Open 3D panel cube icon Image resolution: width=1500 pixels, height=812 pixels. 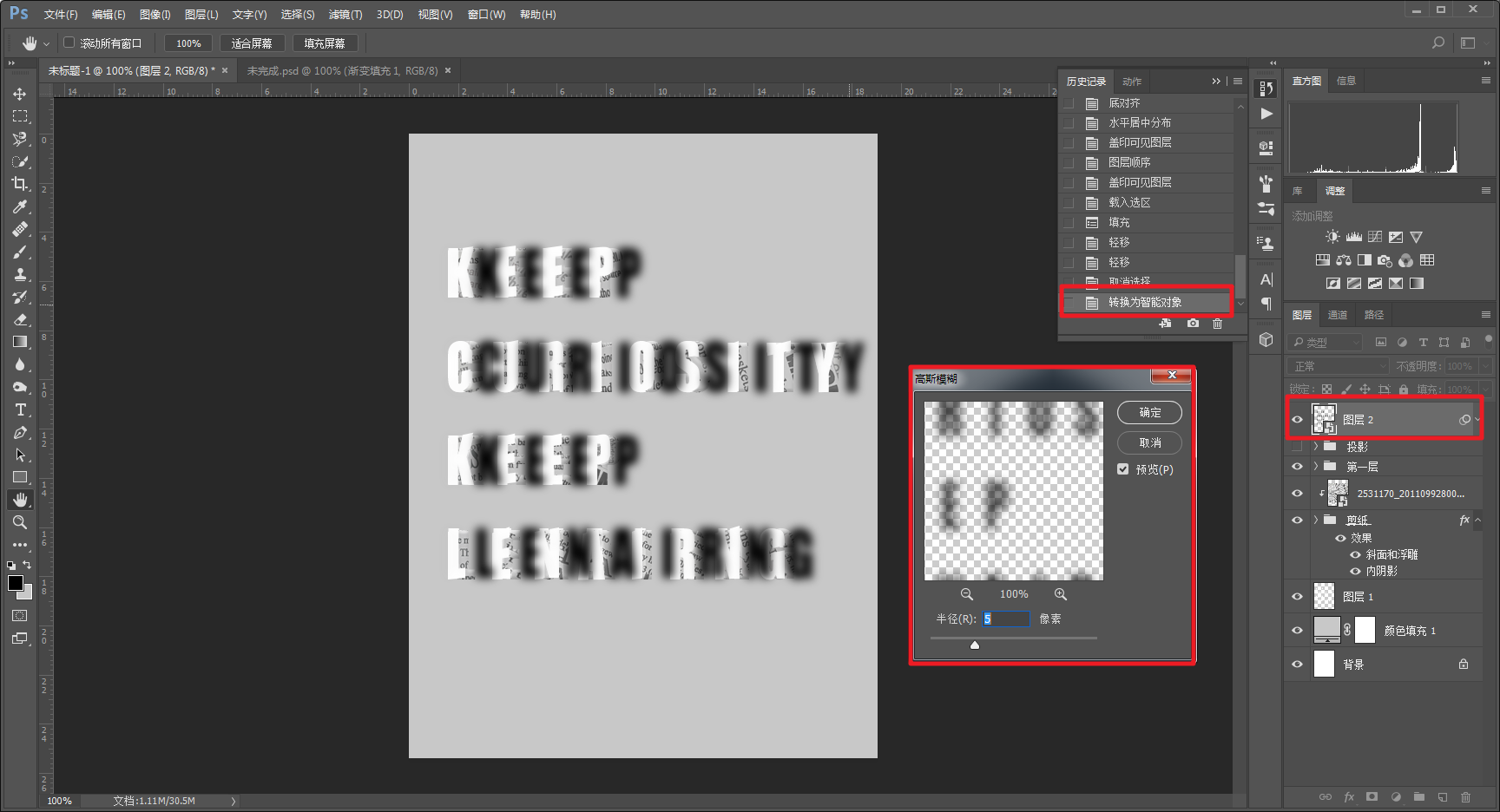pos(1266,340)
